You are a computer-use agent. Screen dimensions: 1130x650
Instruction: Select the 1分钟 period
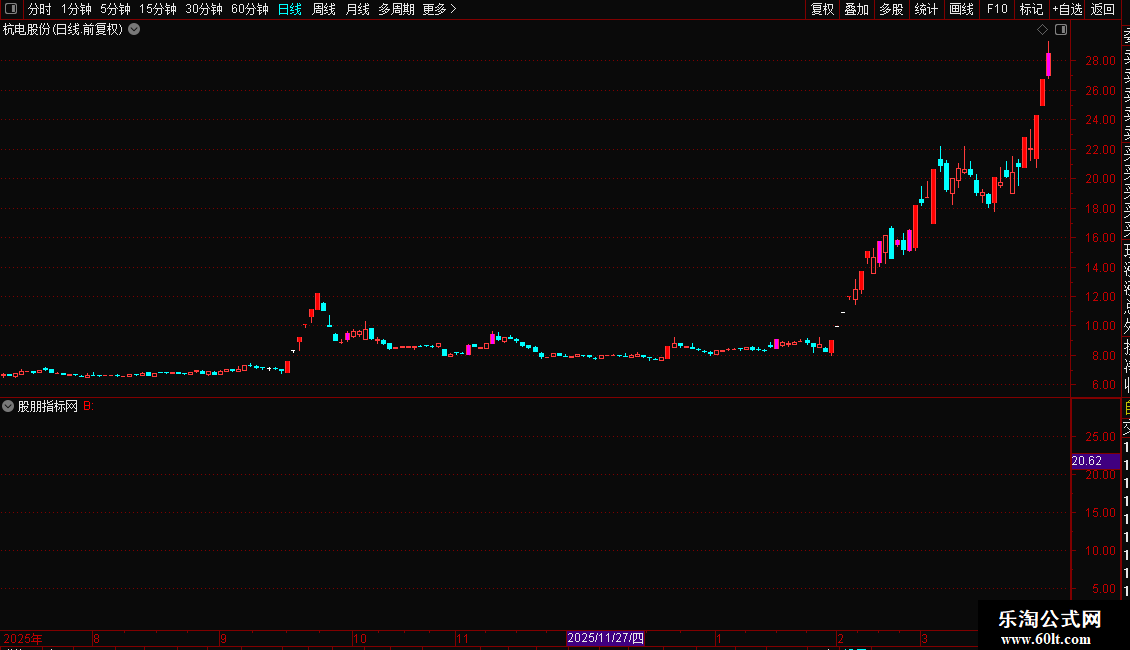[76, 9]
